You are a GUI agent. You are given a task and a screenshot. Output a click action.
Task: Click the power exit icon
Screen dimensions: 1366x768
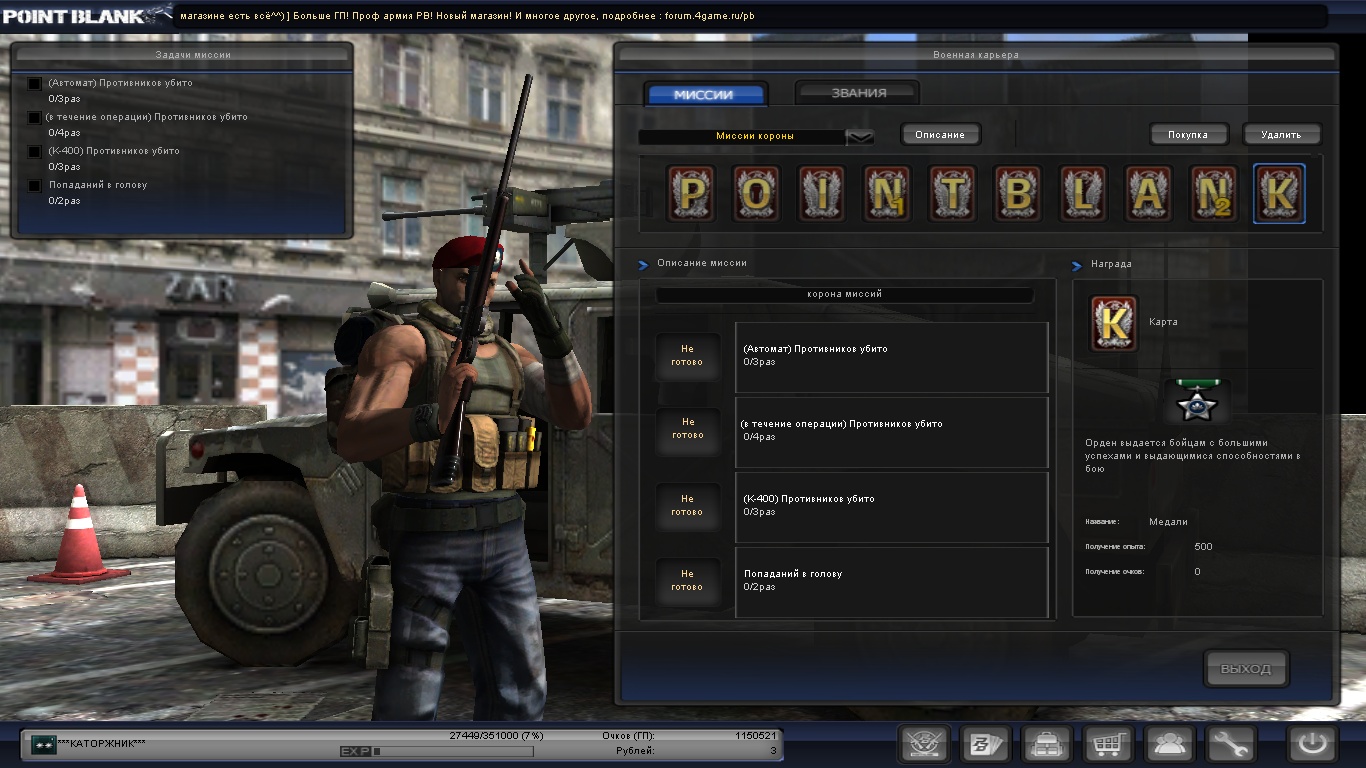1312,744
